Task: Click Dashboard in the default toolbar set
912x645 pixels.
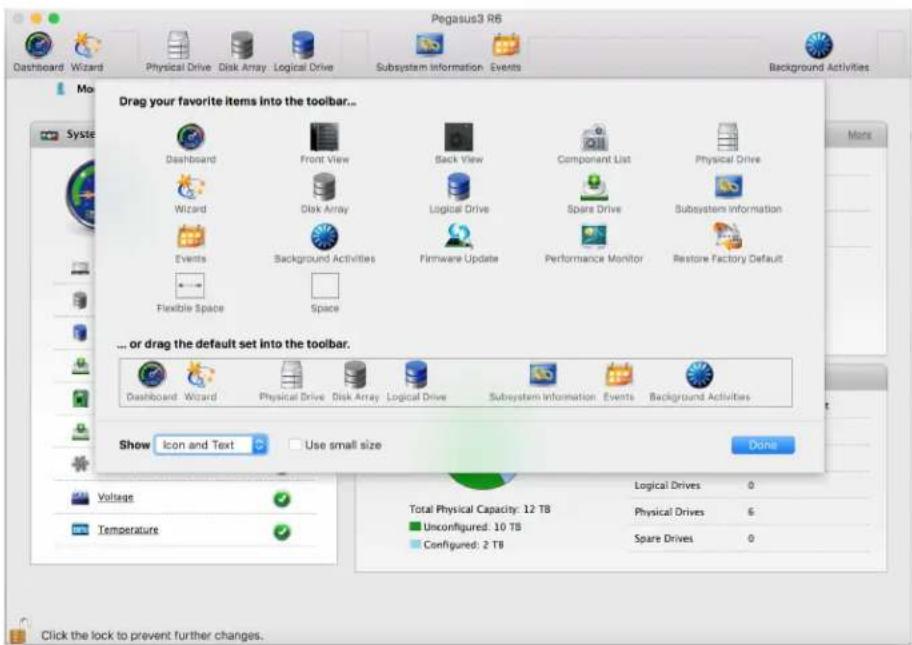Action: point(152,382)
